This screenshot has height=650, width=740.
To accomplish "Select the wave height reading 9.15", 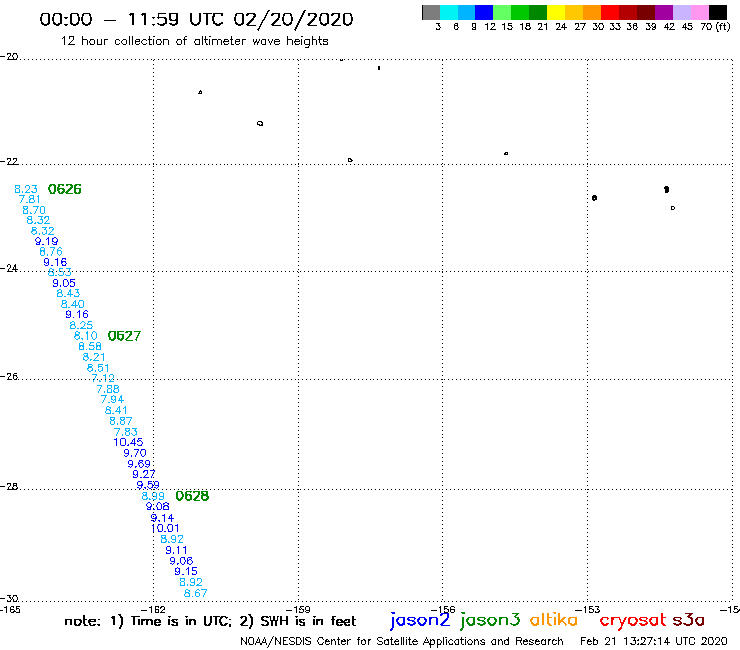I will (186, 571).
